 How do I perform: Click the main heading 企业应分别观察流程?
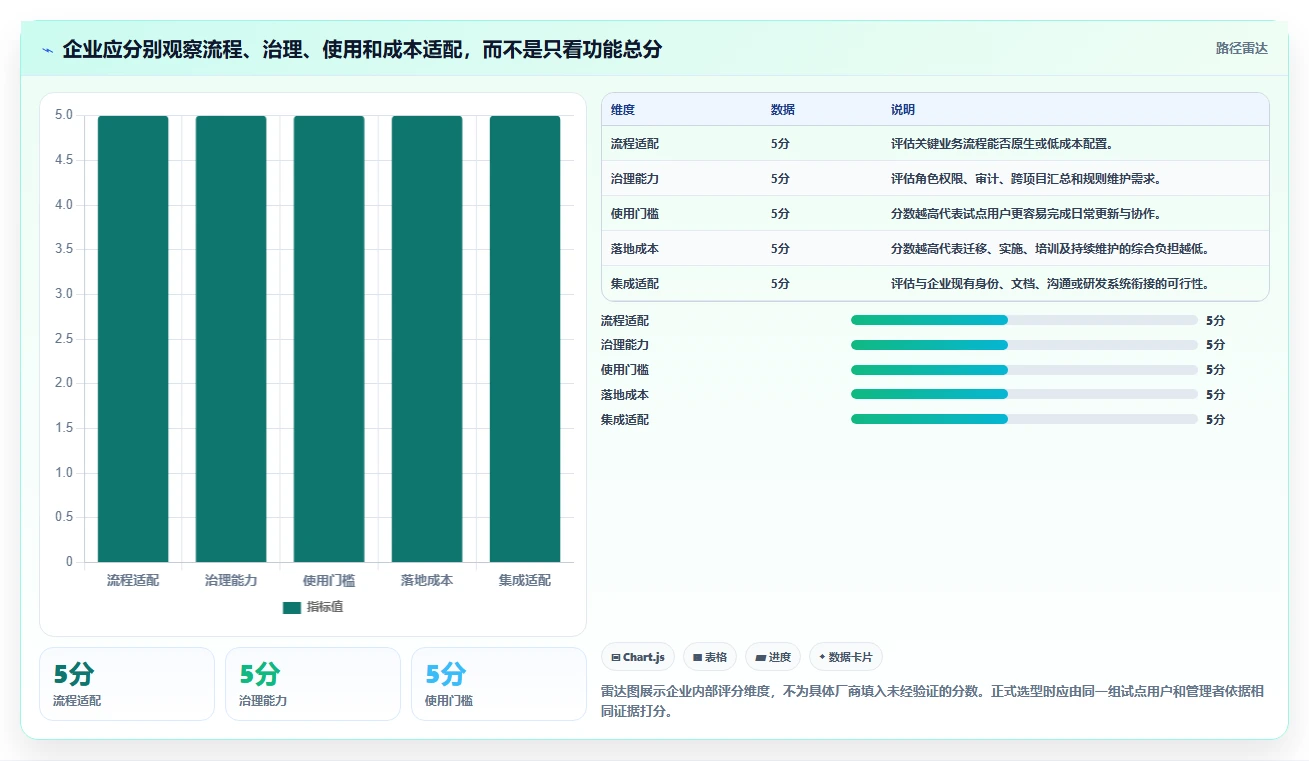[x=362, y=50]
